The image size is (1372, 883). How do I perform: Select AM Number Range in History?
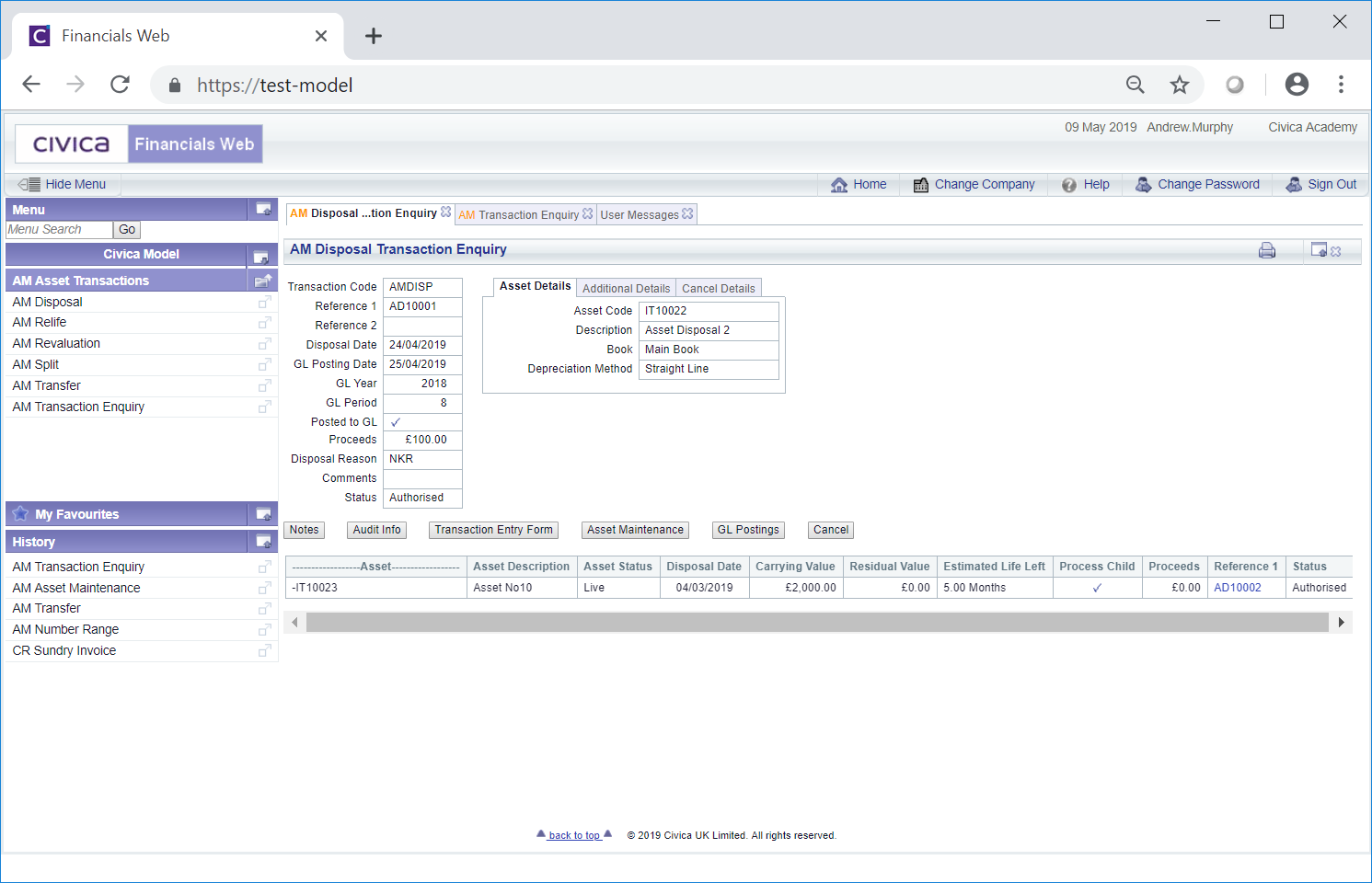[x=65, y=629]
